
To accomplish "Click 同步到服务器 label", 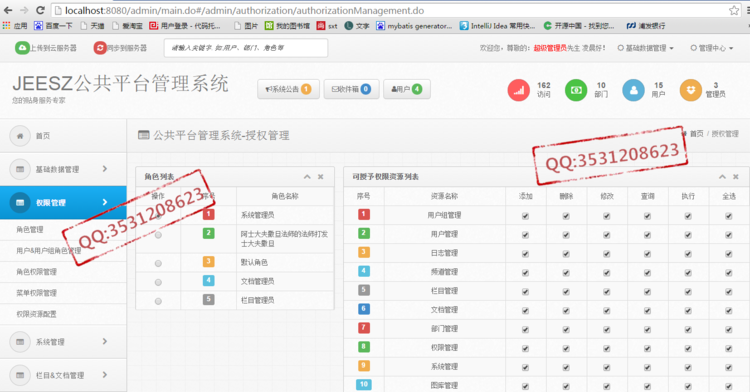I will tap(127, 48).
